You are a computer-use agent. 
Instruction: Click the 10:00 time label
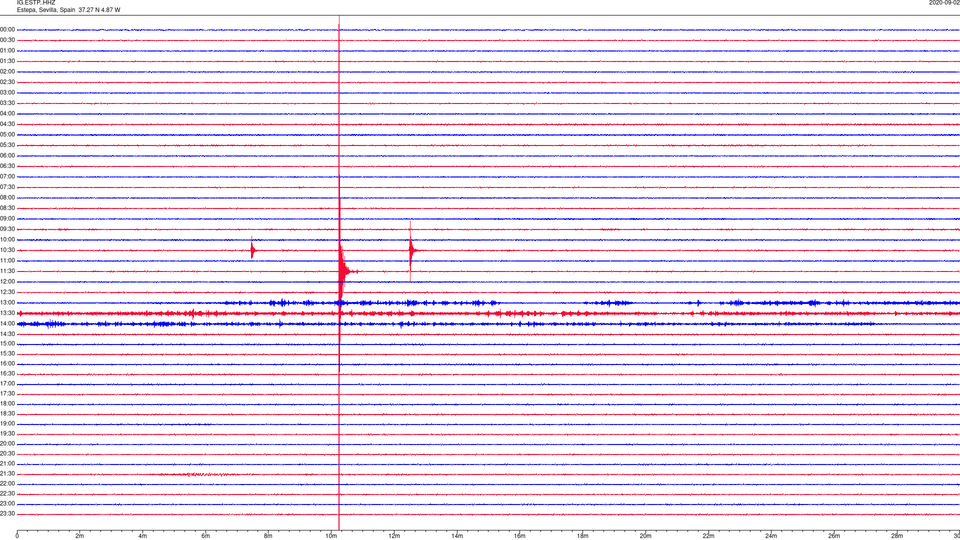coord(7,240)
